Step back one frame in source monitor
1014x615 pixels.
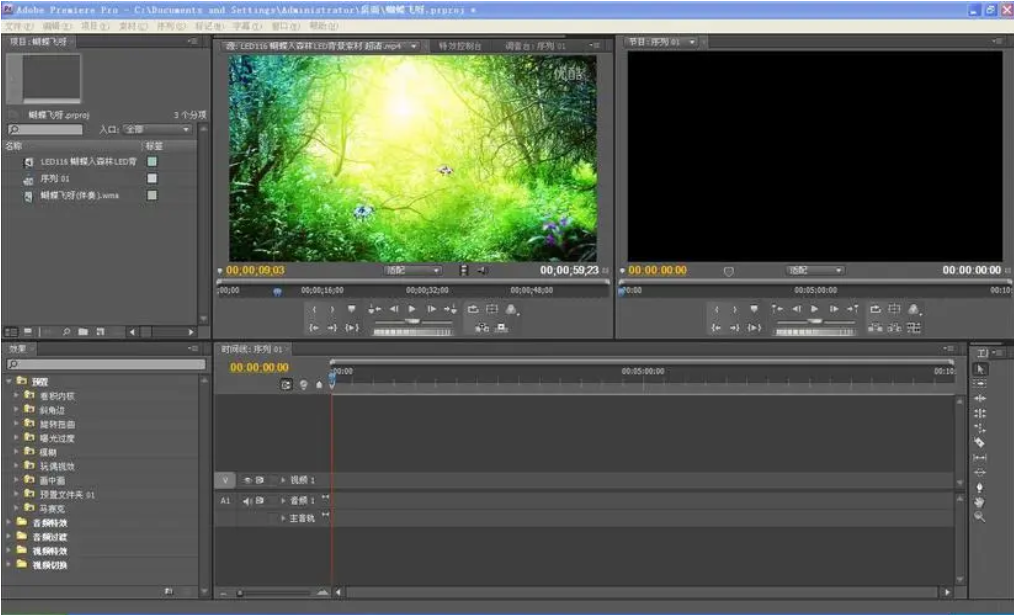click(x=394, y=310)
